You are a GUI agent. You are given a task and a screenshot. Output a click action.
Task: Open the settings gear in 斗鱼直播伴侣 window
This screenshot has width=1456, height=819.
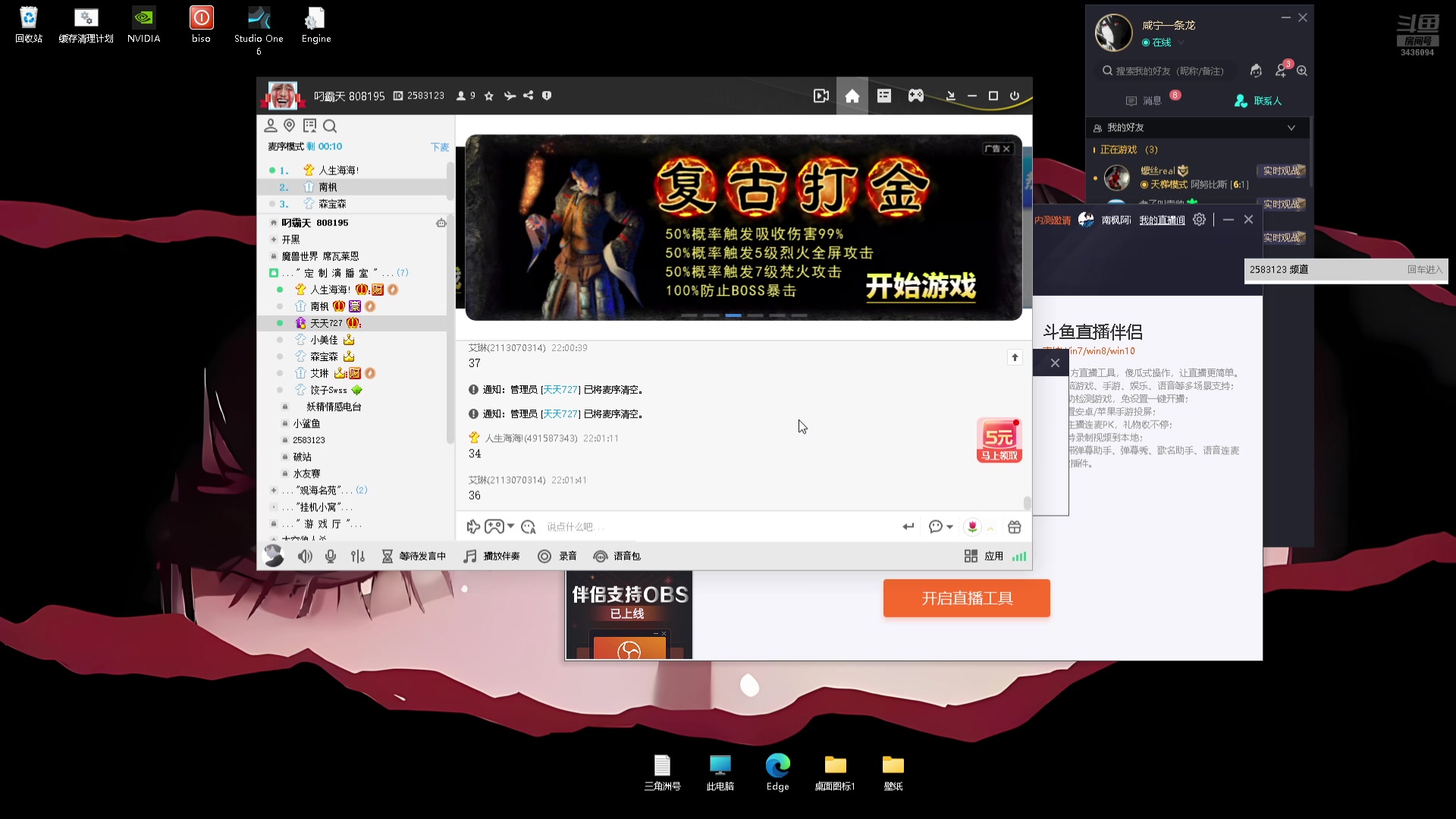click(x=1199, y=220)
